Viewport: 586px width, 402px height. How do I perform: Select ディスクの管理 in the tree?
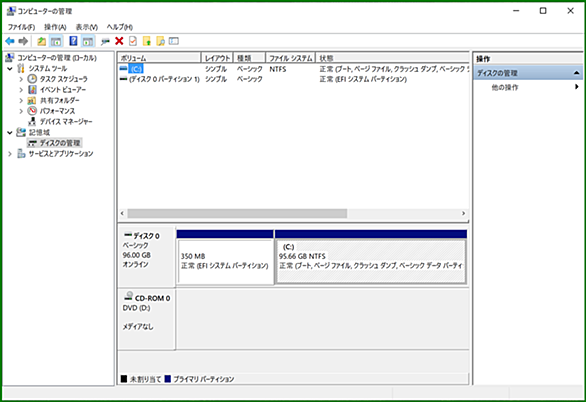click(x=60, y=143)
